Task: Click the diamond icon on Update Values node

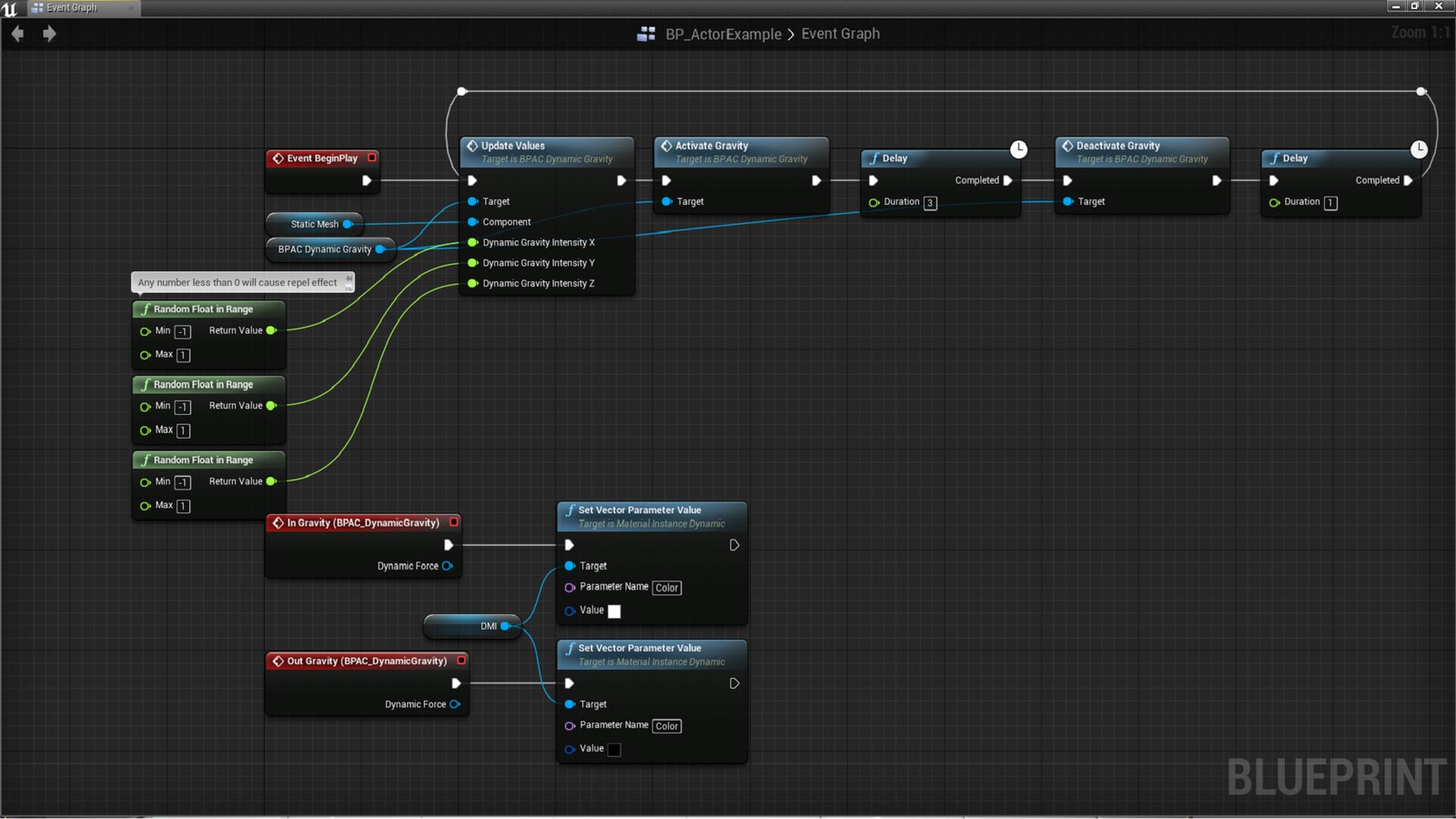Action: click(472, 145)
